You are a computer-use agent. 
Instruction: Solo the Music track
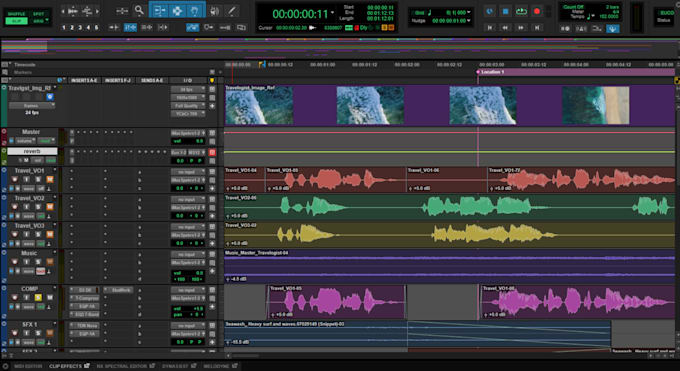tap(38, 262)
